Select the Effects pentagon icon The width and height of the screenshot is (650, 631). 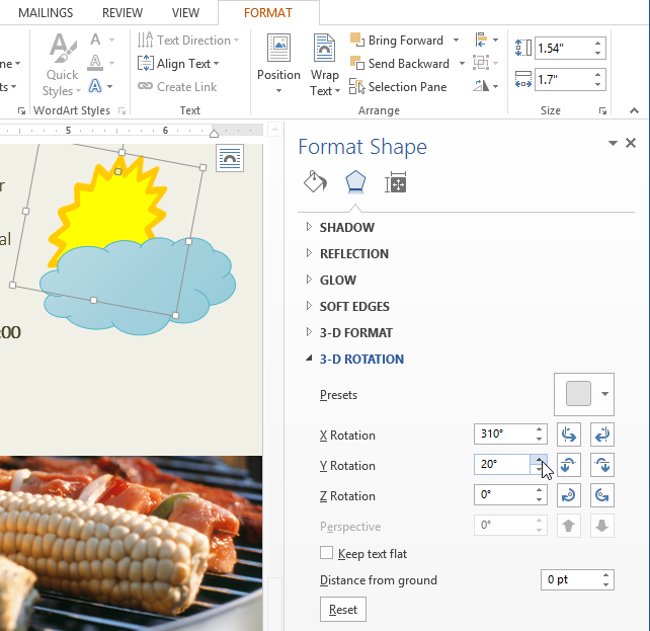355,182
